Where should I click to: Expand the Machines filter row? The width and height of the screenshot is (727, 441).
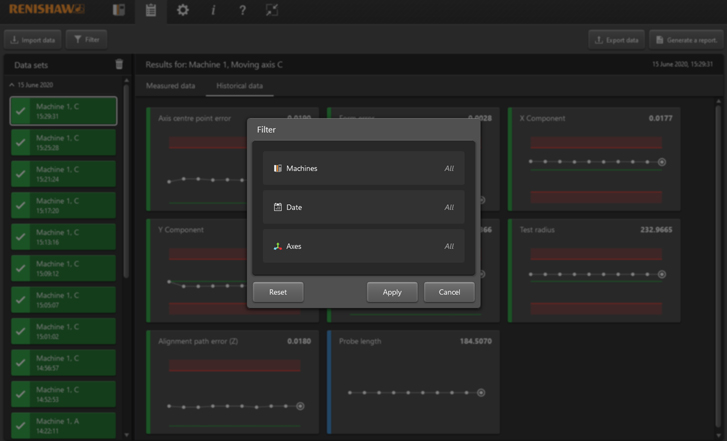(363, 168)
